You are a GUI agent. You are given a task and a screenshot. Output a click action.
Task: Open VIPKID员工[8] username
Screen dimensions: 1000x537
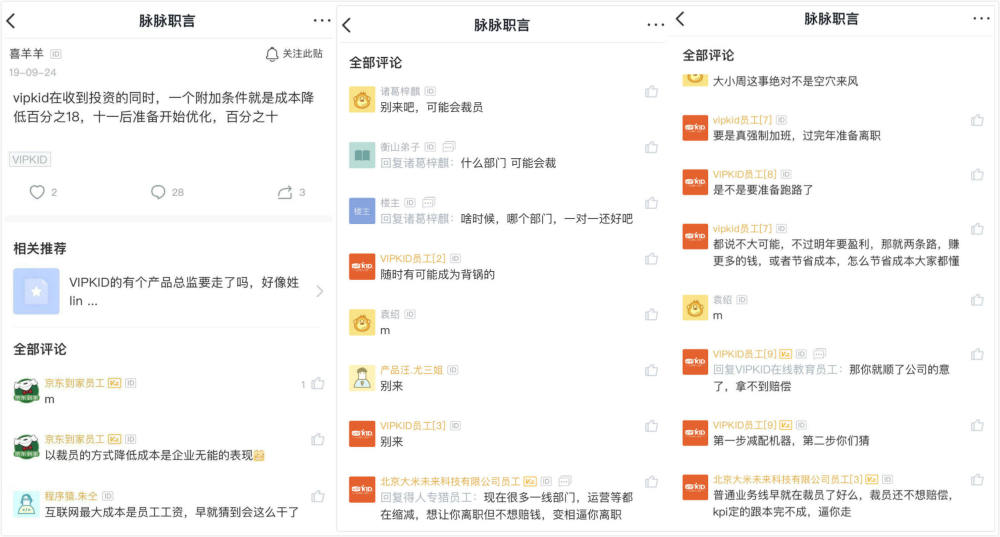tap(744, 174)
